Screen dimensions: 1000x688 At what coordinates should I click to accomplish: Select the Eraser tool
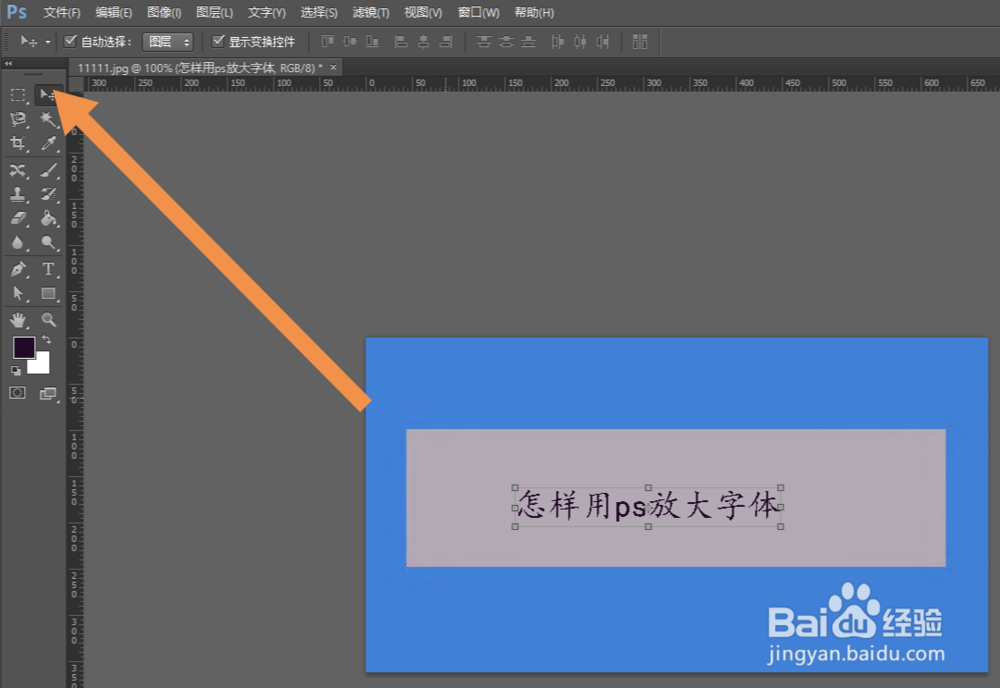click(x=17, y=219)
